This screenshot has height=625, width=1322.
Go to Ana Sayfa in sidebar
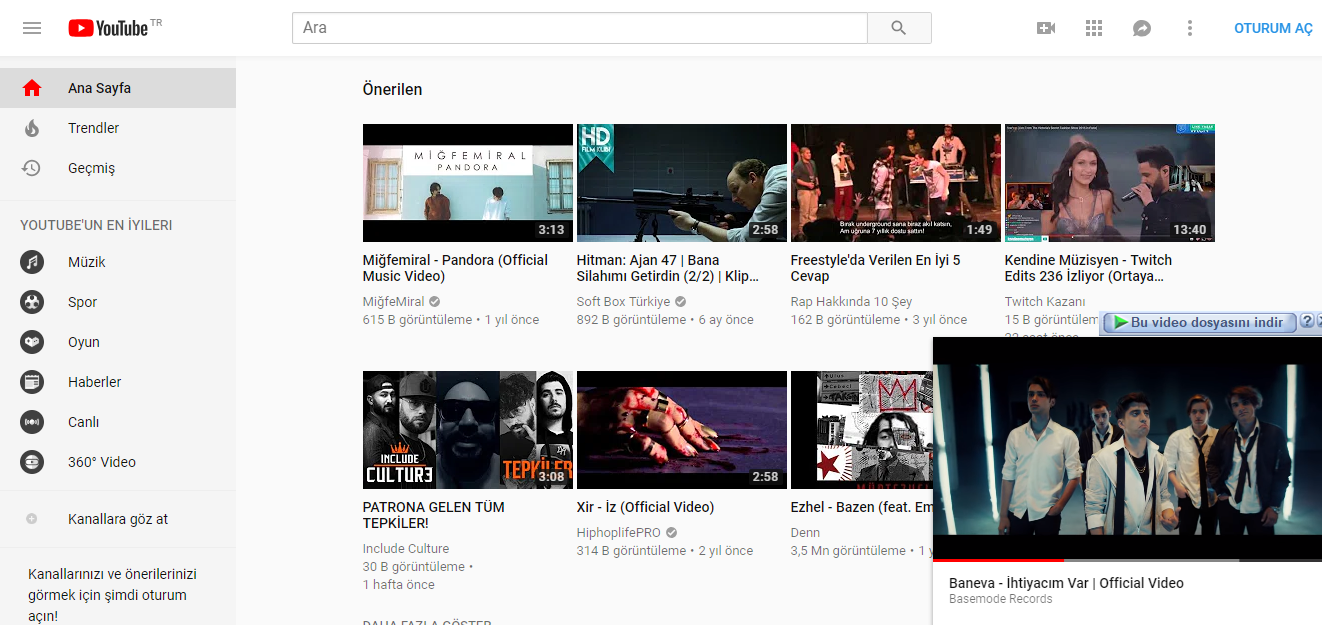point(118,88)
